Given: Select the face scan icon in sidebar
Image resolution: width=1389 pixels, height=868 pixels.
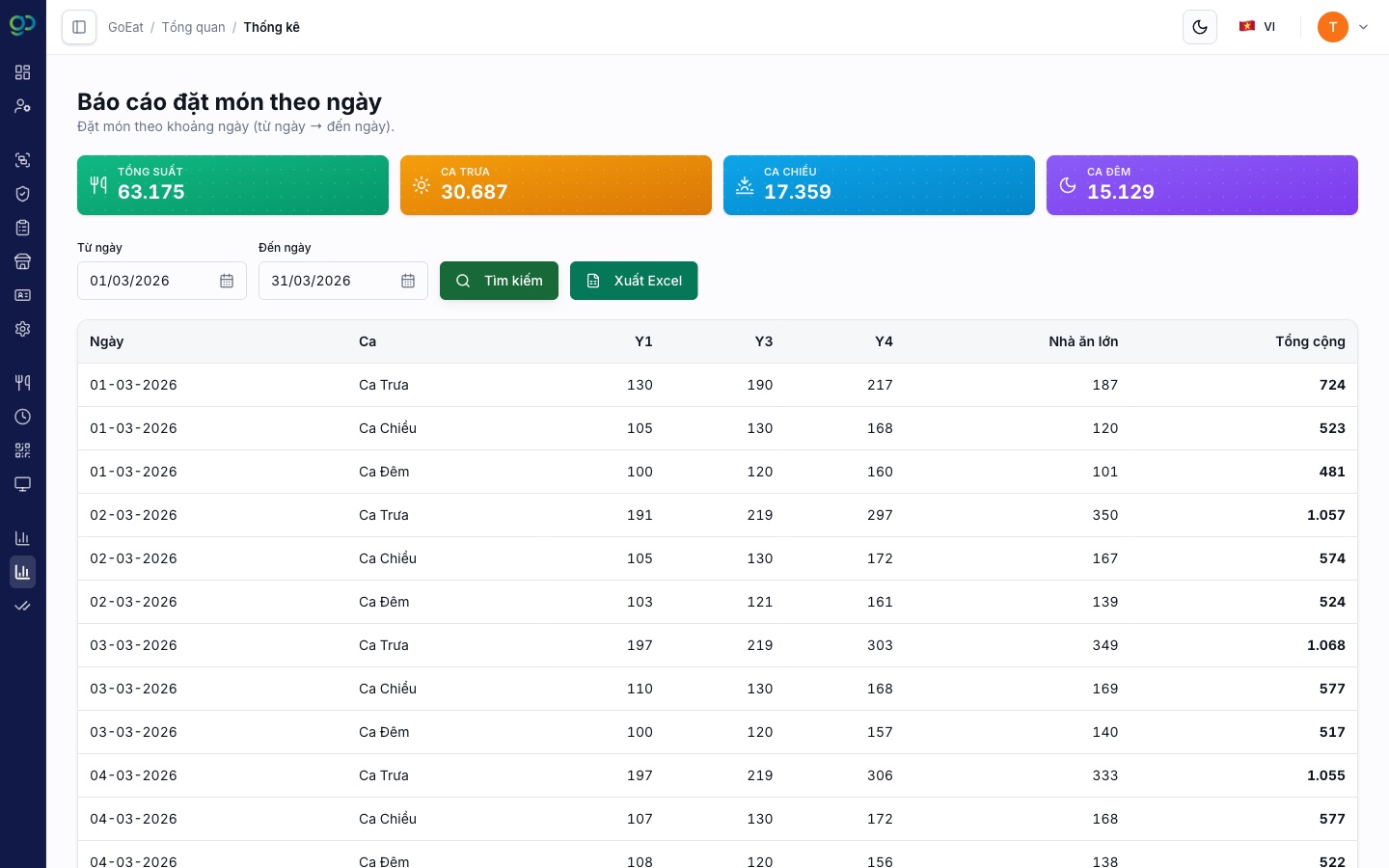Looking at the screenshot, I should [x=23, y=160].
